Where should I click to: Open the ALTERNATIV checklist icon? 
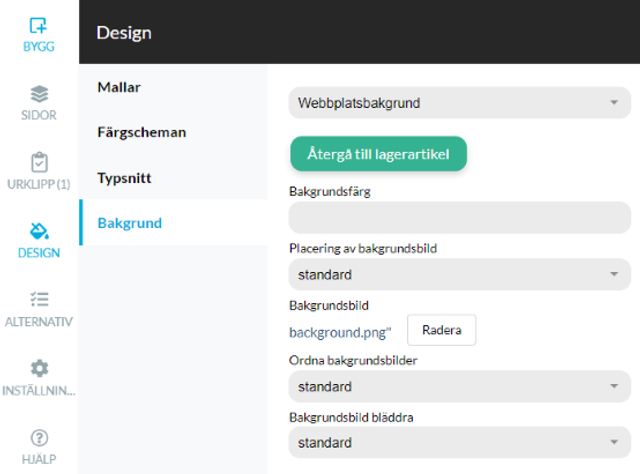[39, 299]
